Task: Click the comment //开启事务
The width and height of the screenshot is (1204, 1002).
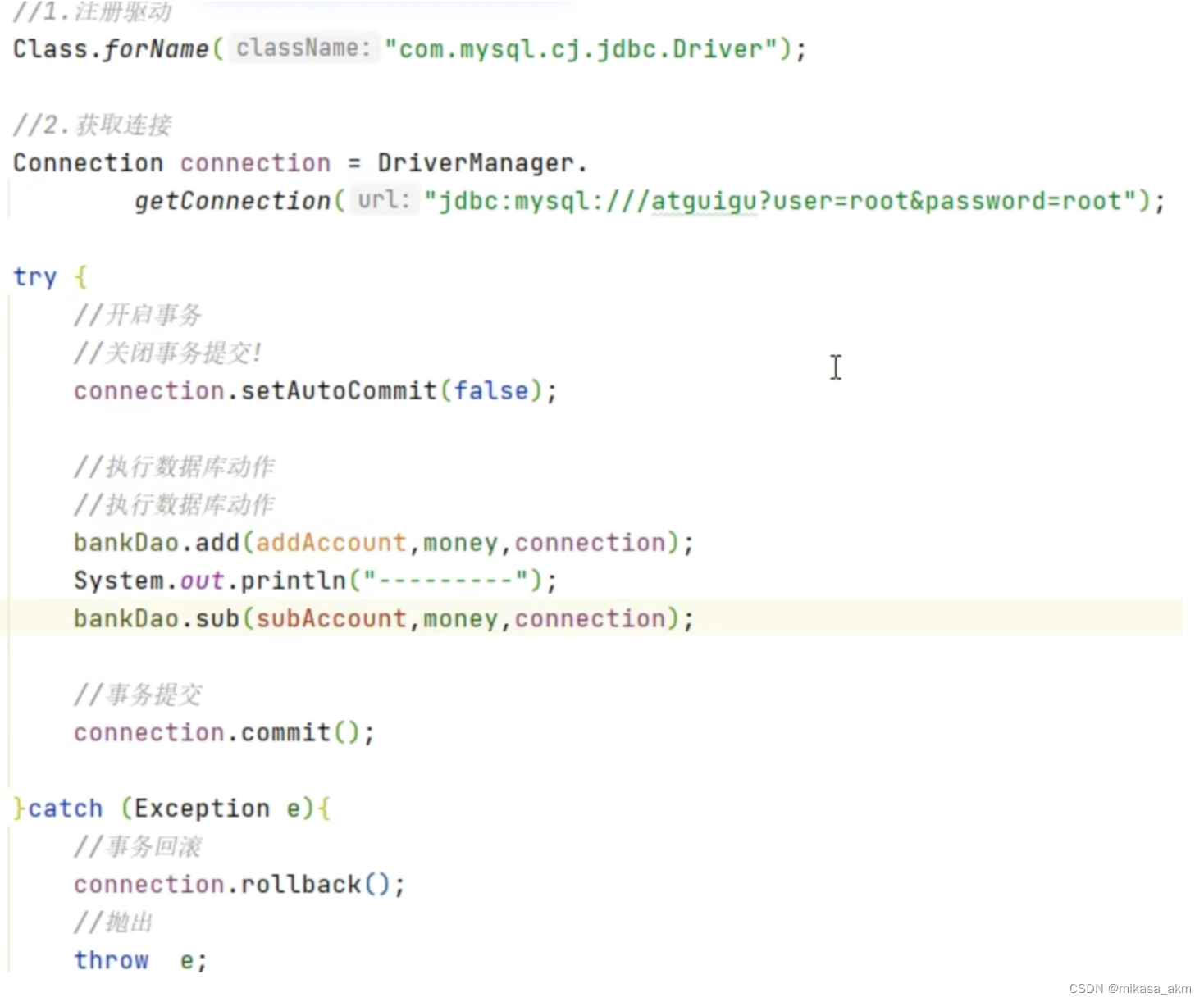Action: coord(138,315)
